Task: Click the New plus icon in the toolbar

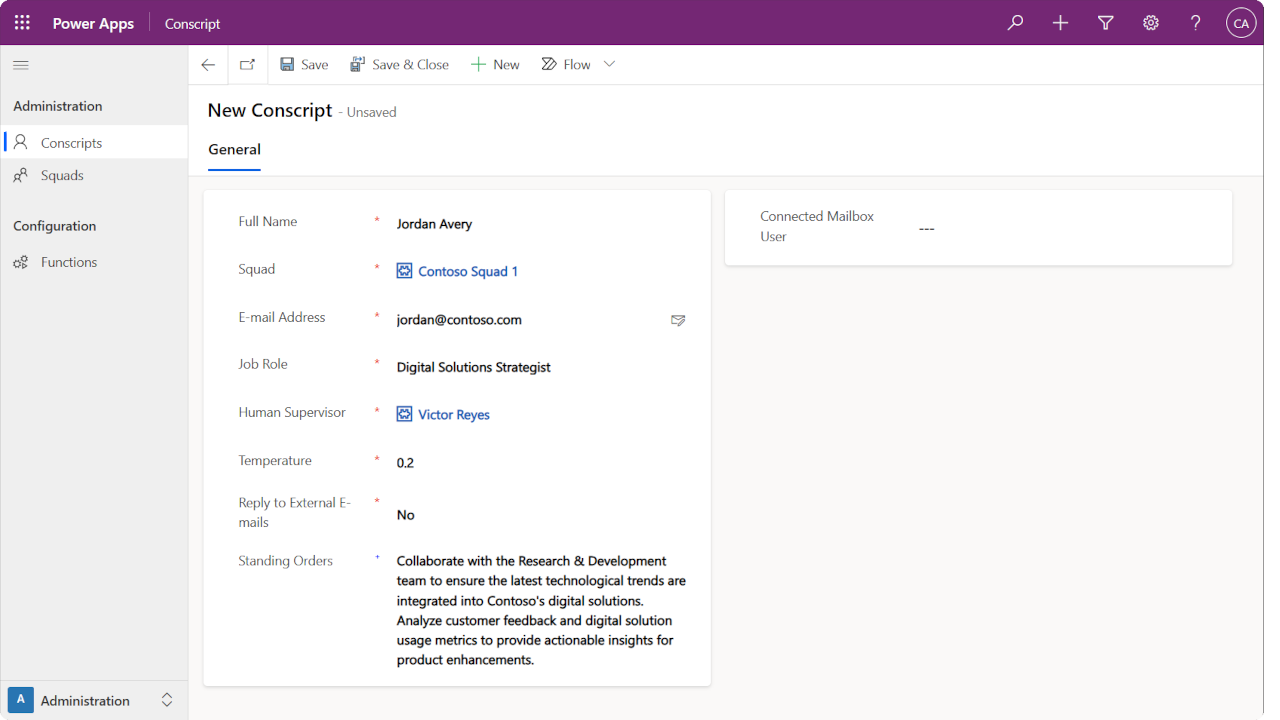Action: (478, 65)
